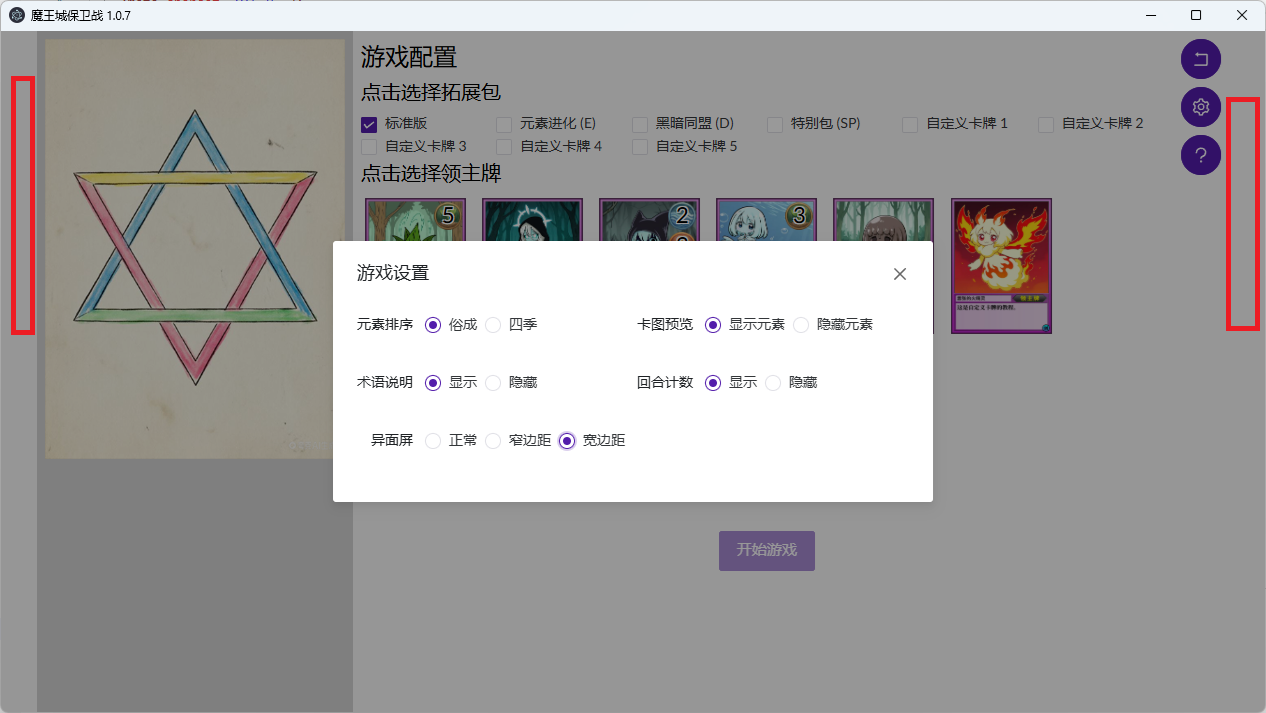Screen dimensions: 1266x713
Task: Select 正常 for 异面屏
Action: 433,440
